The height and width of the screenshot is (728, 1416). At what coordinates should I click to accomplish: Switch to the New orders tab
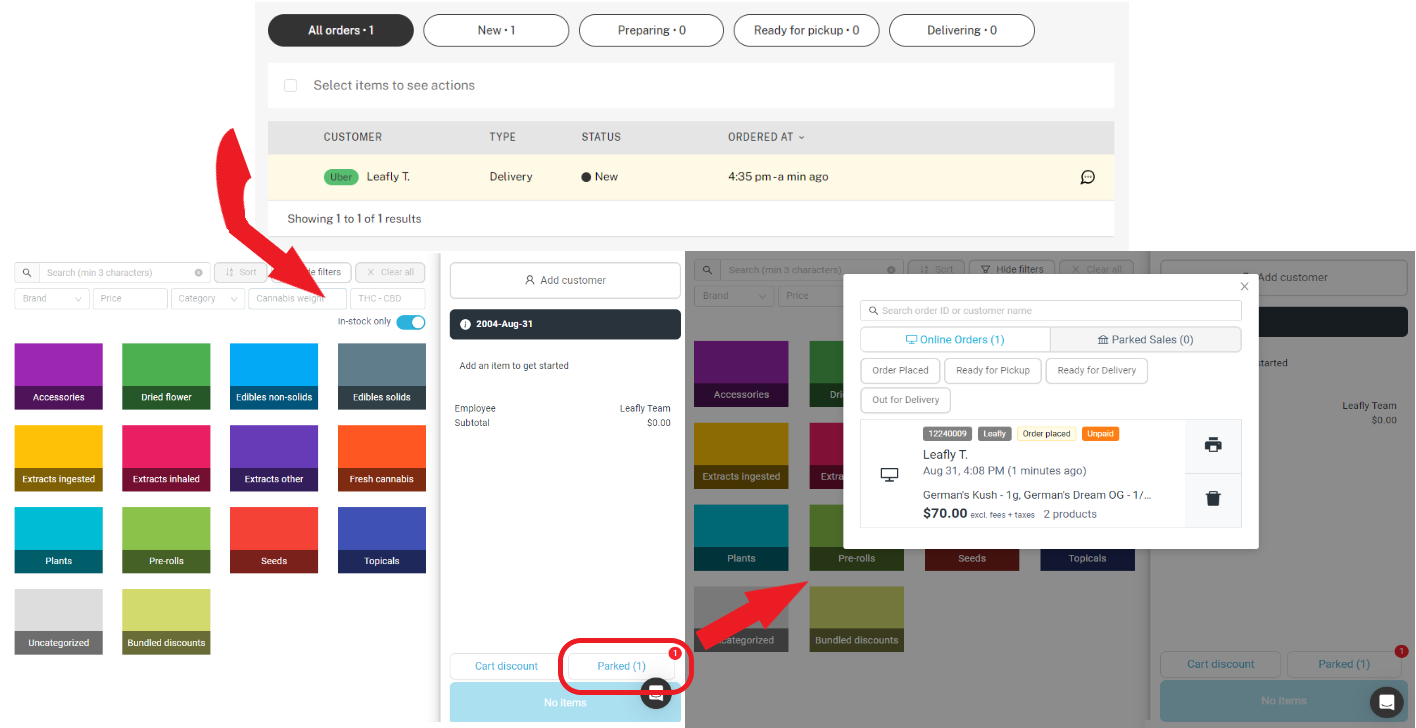496,30
